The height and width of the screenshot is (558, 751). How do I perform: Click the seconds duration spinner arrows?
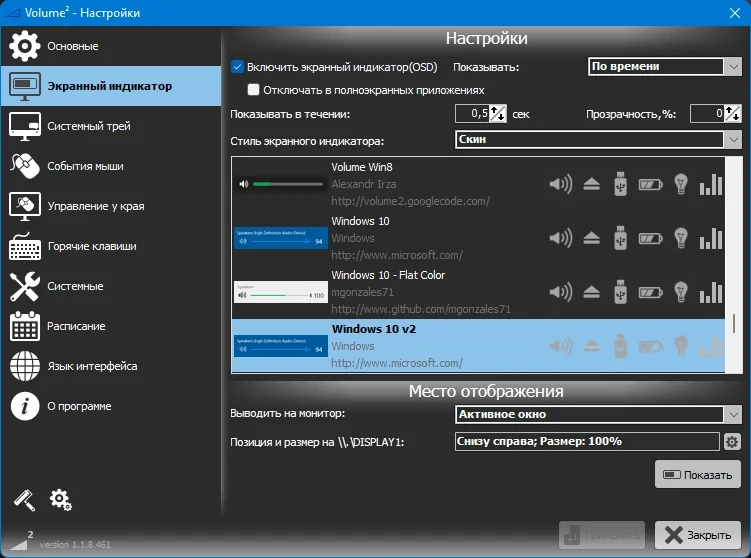coord(498,114)
